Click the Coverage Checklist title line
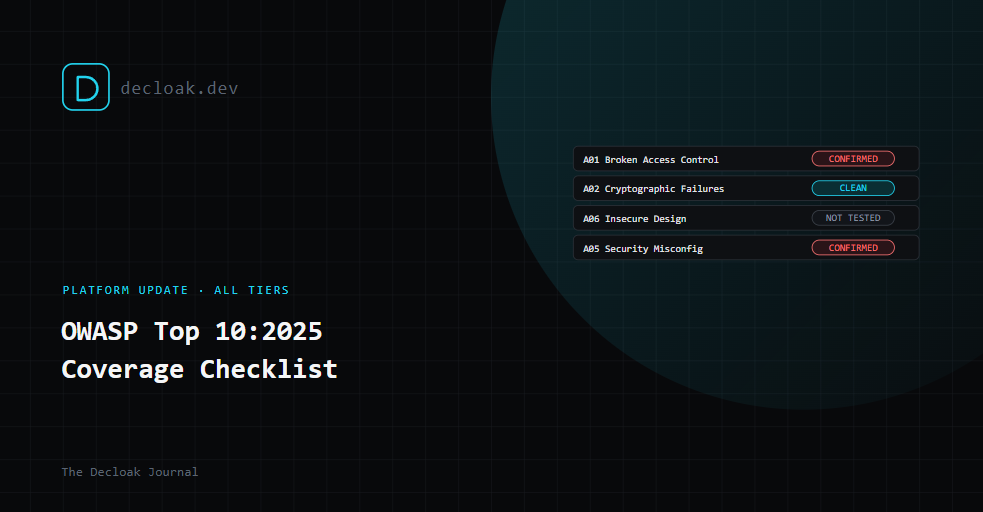The width and height of the screenshot is (983, 512). point(199,369)
